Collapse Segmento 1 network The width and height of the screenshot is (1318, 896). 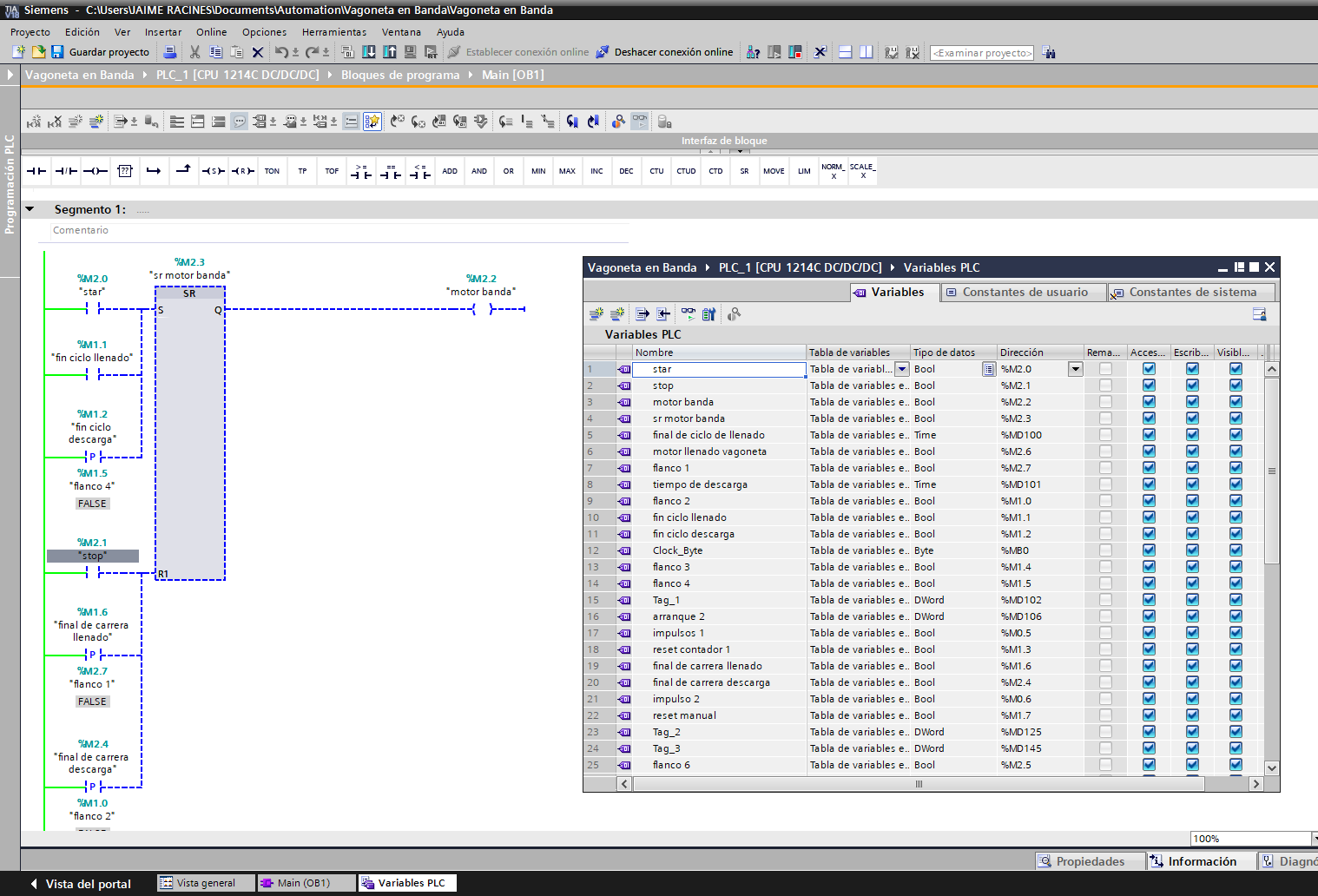click(30, 209)
